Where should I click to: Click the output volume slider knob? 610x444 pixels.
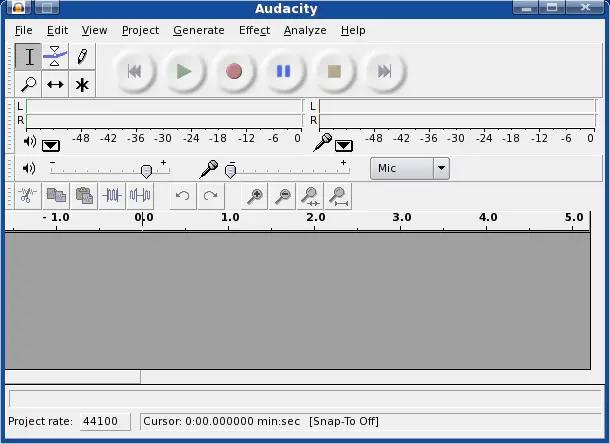click(147, 170)
